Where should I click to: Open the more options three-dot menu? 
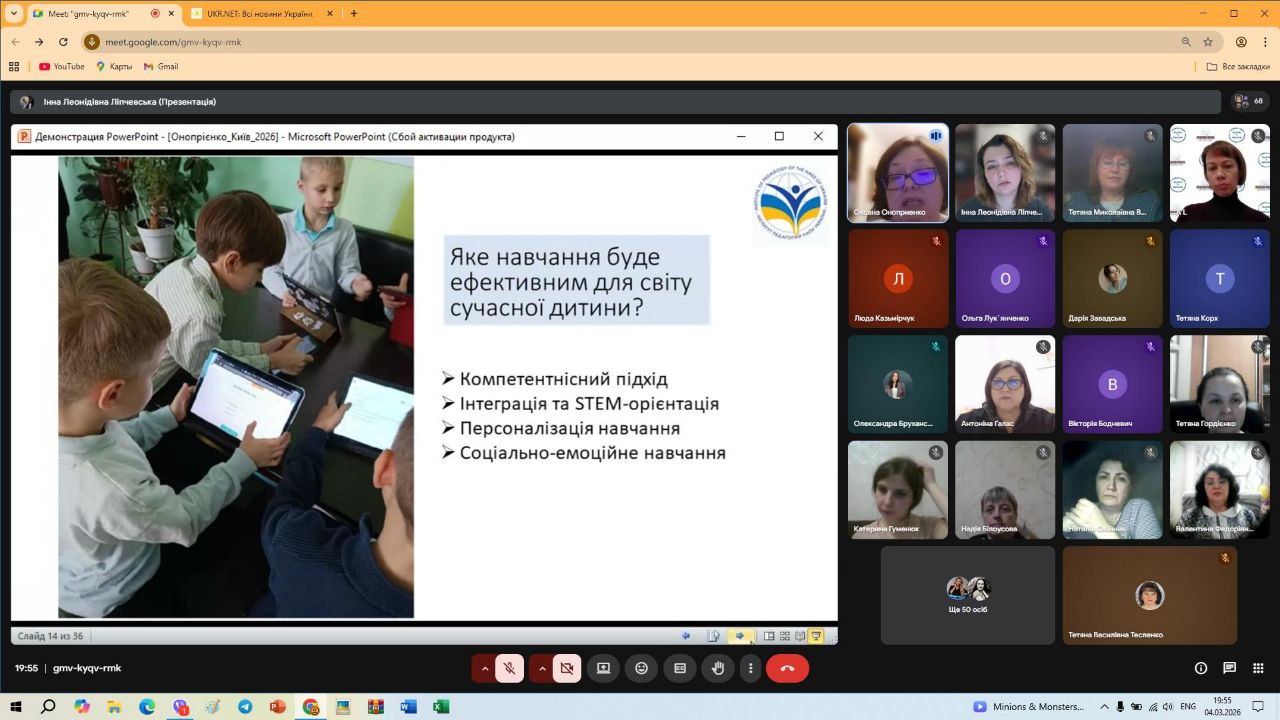pyautogui.click(x=751, y=668)
